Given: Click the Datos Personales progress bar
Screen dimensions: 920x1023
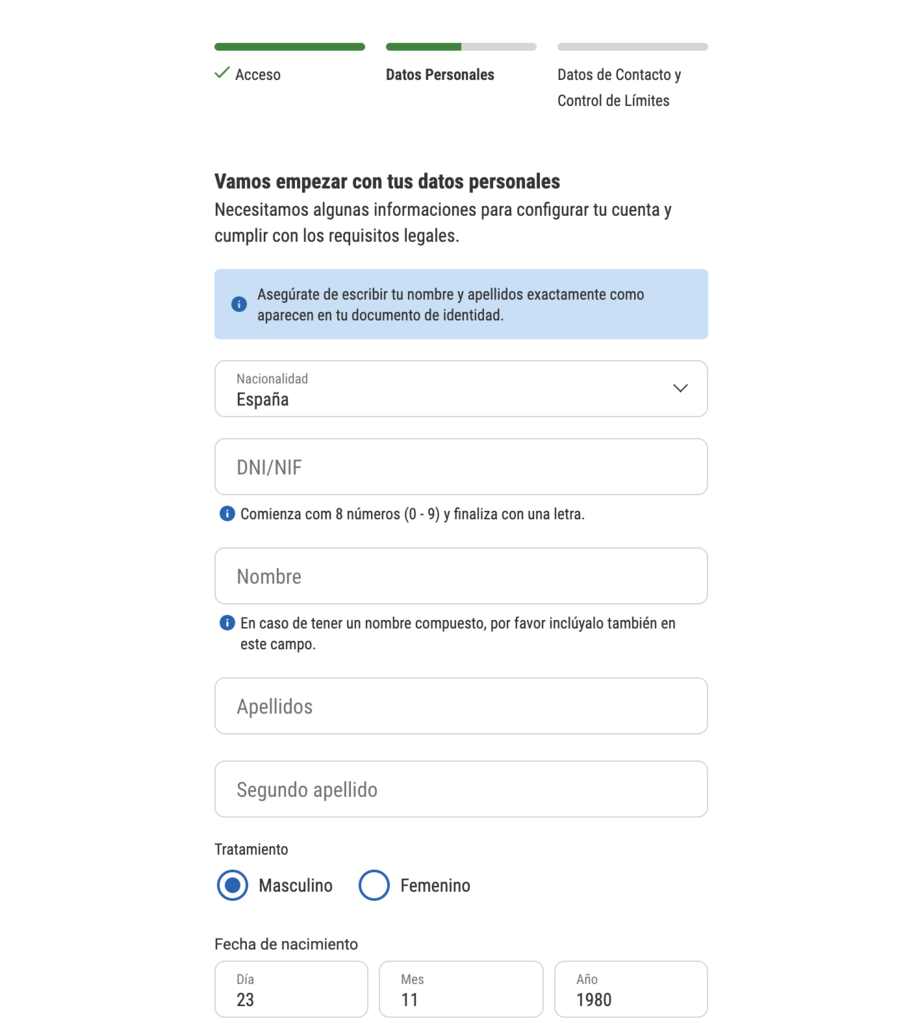Looking at the screenshot, I should 461,47.
